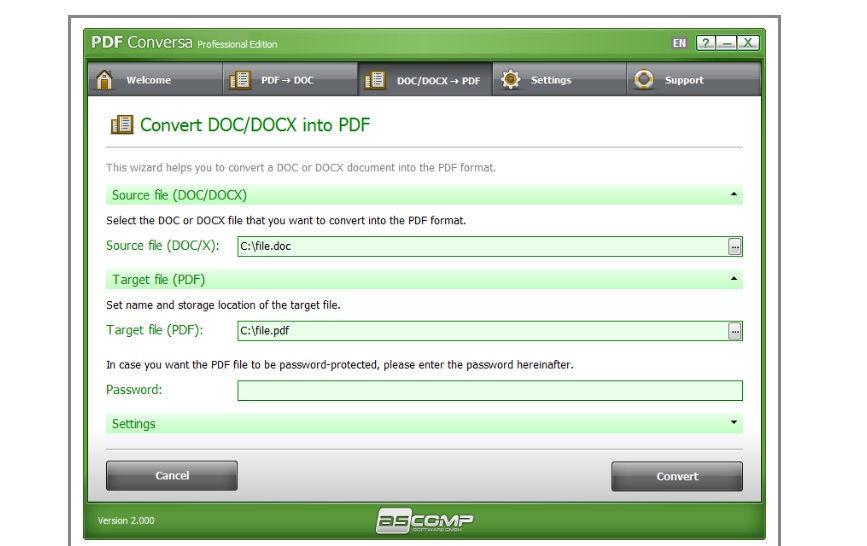867x546 pixels.
Task: Click the Convert button
Action: point(677,476)
